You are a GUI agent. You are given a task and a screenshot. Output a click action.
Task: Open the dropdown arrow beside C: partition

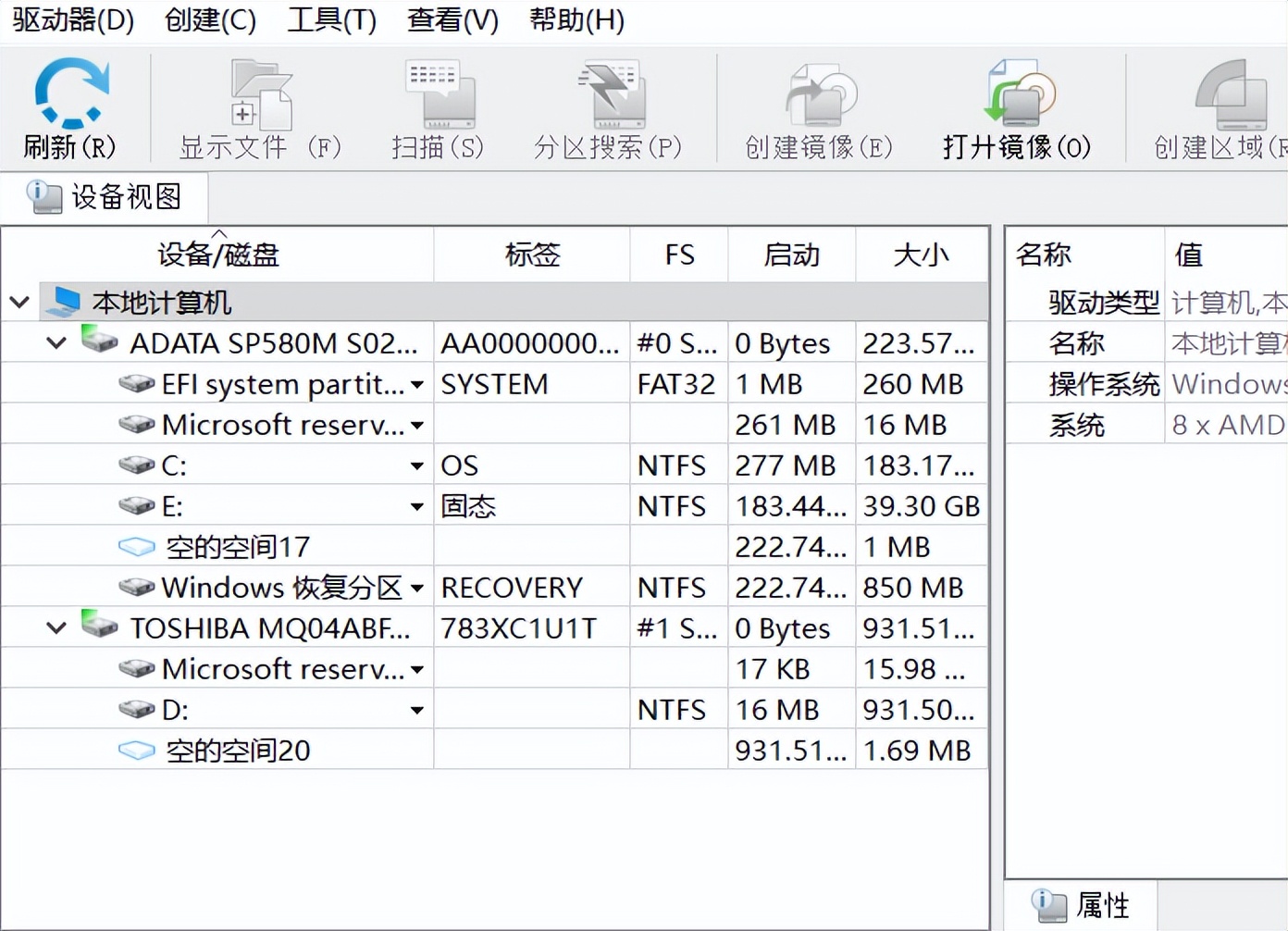point(418,465)
